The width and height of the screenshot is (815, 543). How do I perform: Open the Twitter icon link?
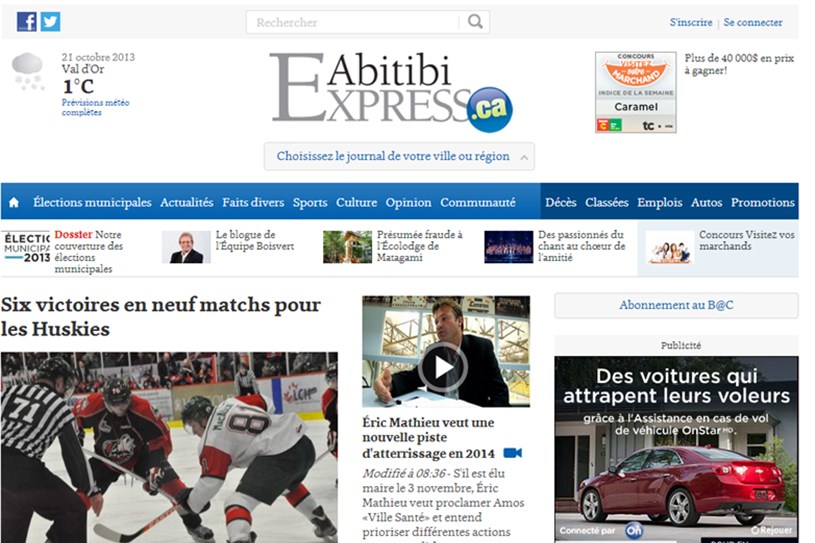[x=50, y=22]
